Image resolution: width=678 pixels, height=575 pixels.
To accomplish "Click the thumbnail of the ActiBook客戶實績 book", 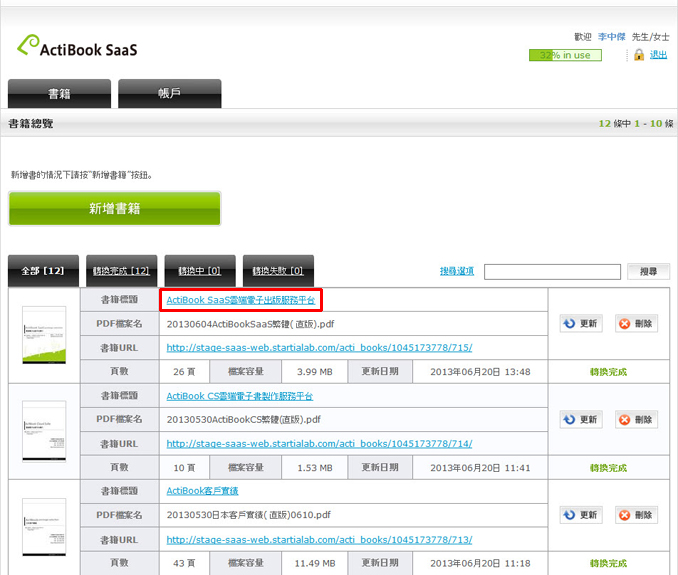I will pos(44,527).
